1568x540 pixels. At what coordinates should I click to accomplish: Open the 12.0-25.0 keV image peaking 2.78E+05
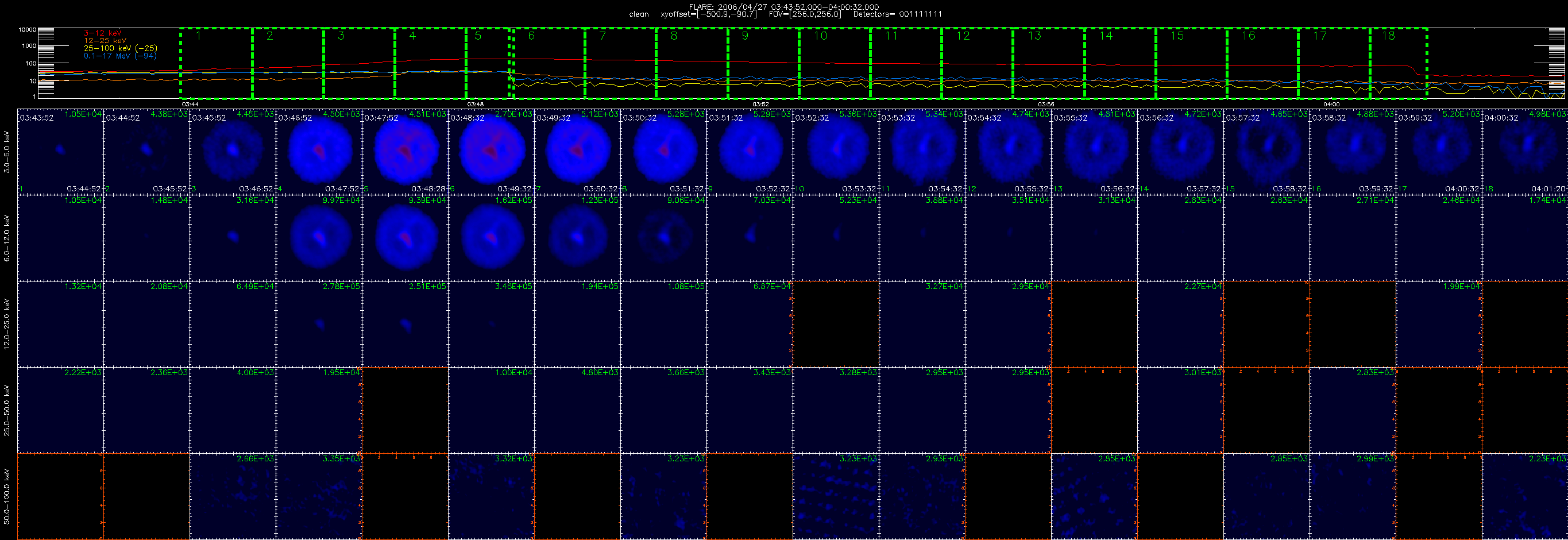click(x=319, y=324)
